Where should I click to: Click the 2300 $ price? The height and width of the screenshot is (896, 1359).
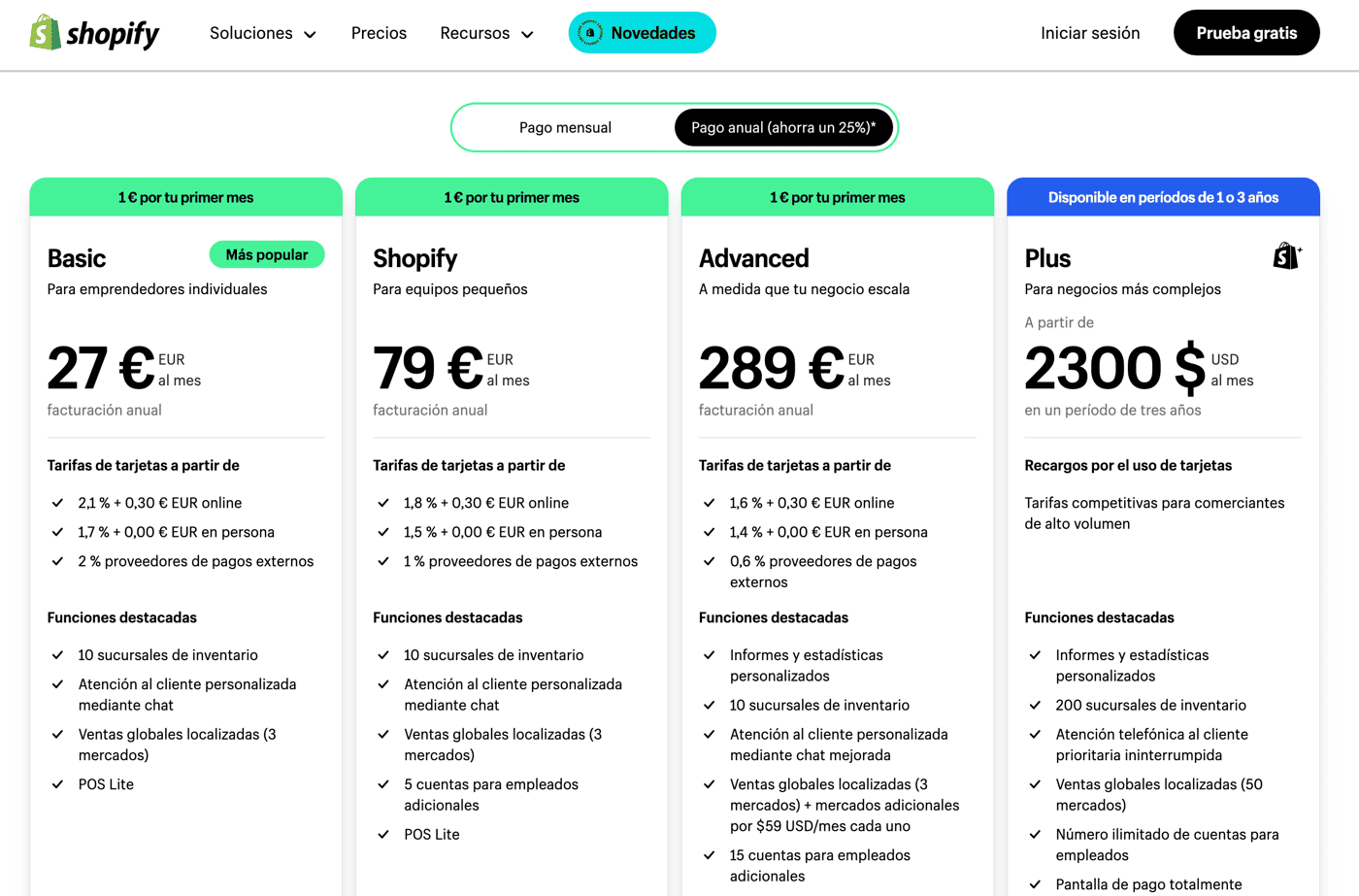pos(1115,368)
